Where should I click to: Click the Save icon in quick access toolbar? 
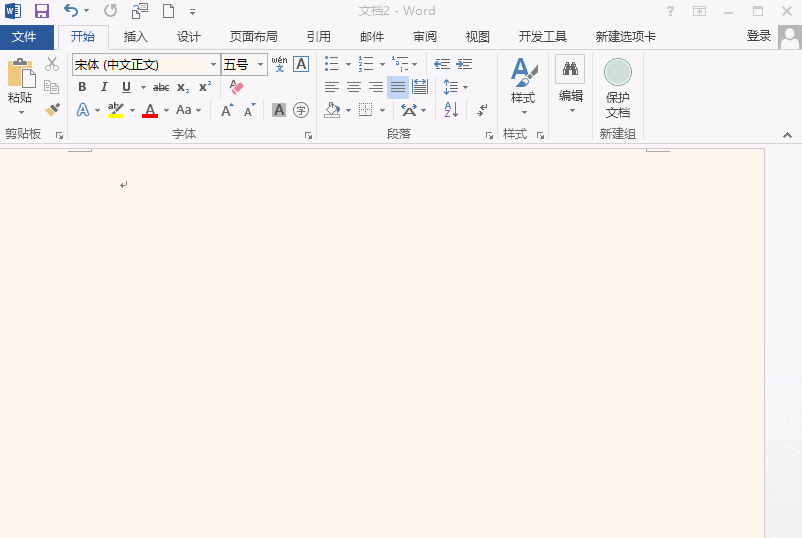pyautogui.click(x=41, y=11)
